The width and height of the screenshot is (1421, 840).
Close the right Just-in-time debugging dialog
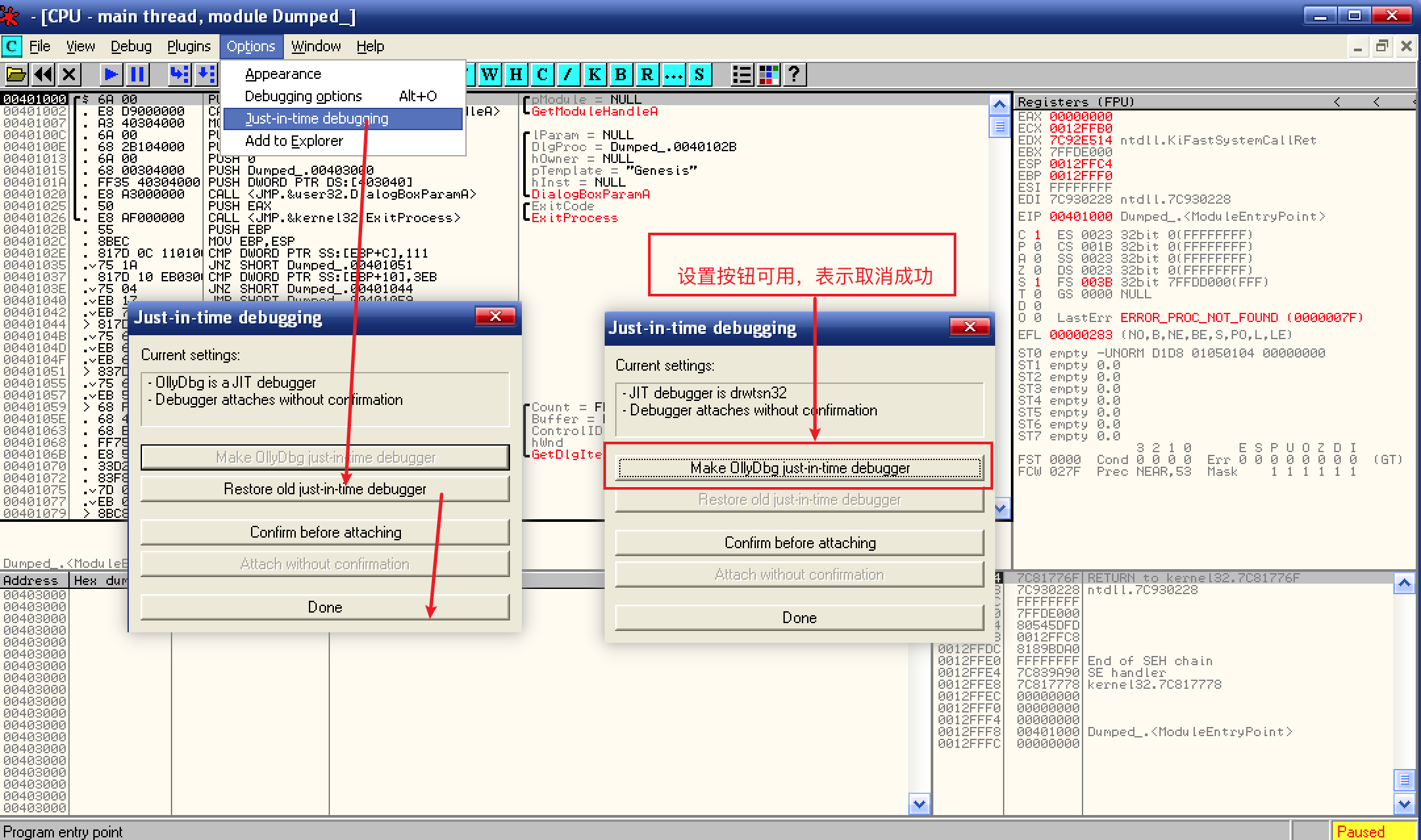coord(969,327)
